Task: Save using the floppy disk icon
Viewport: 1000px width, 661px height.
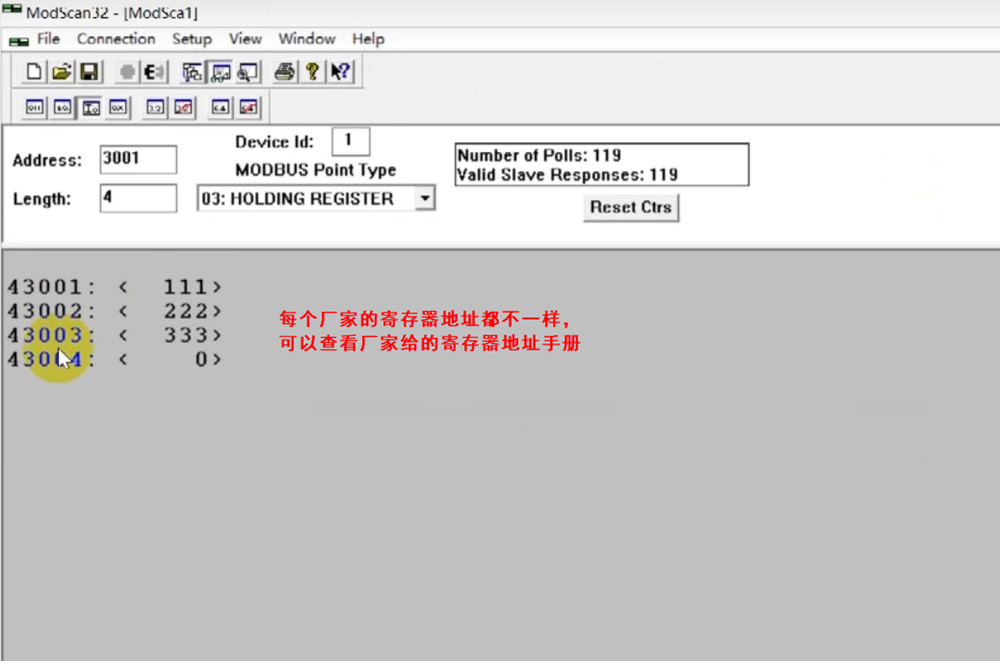Action: 88,72
